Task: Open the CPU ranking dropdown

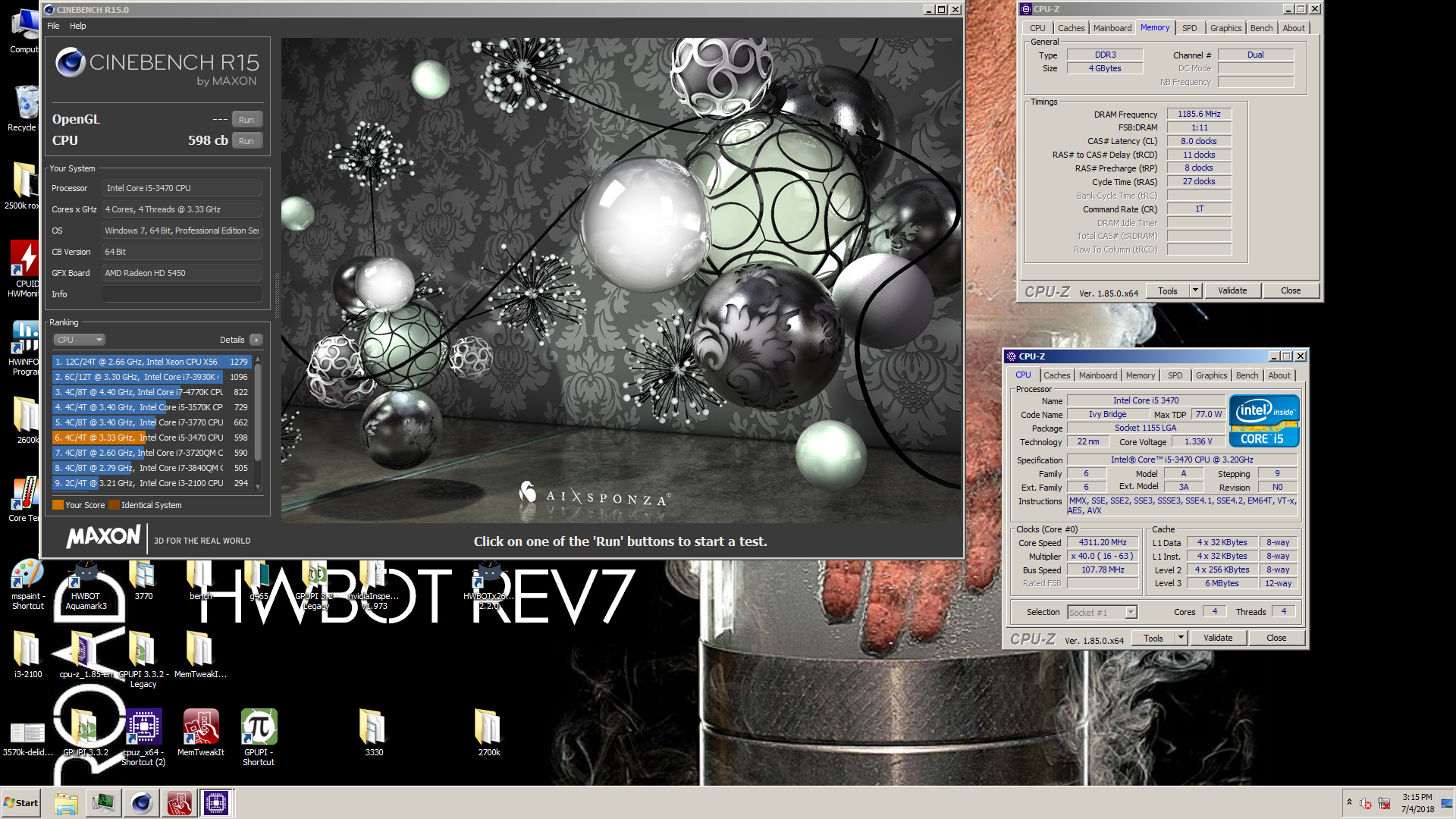Action: point(79,340)
